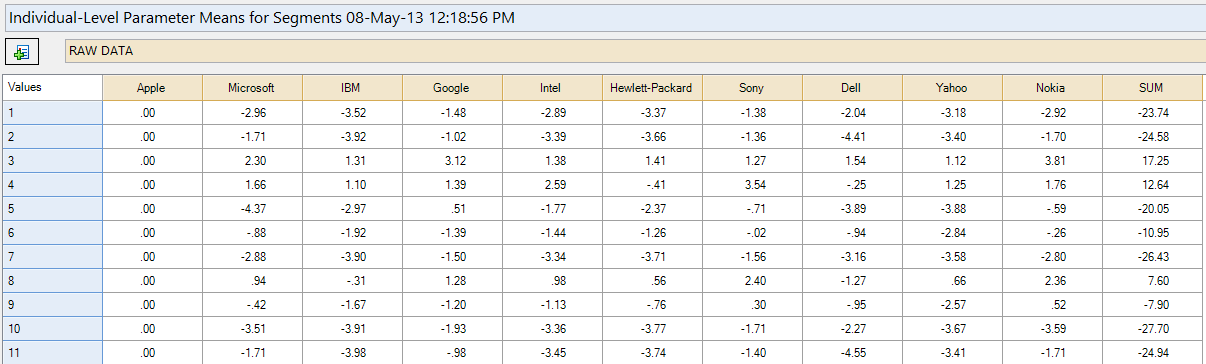
Task: Select row header 5
Action: coord(51,208)
